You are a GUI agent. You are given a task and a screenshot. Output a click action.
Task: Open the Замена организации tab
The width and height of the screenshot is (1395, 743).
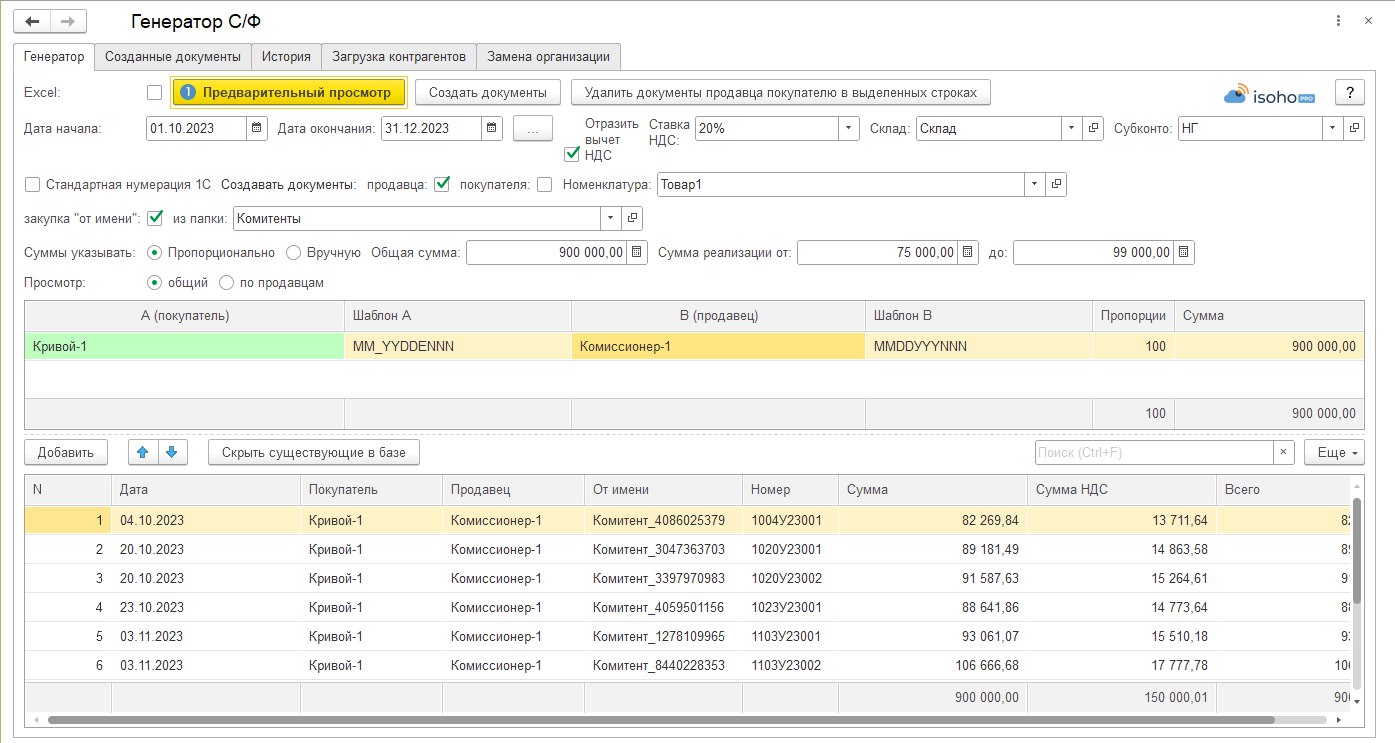pyautogui.click(x=549, y=57)
